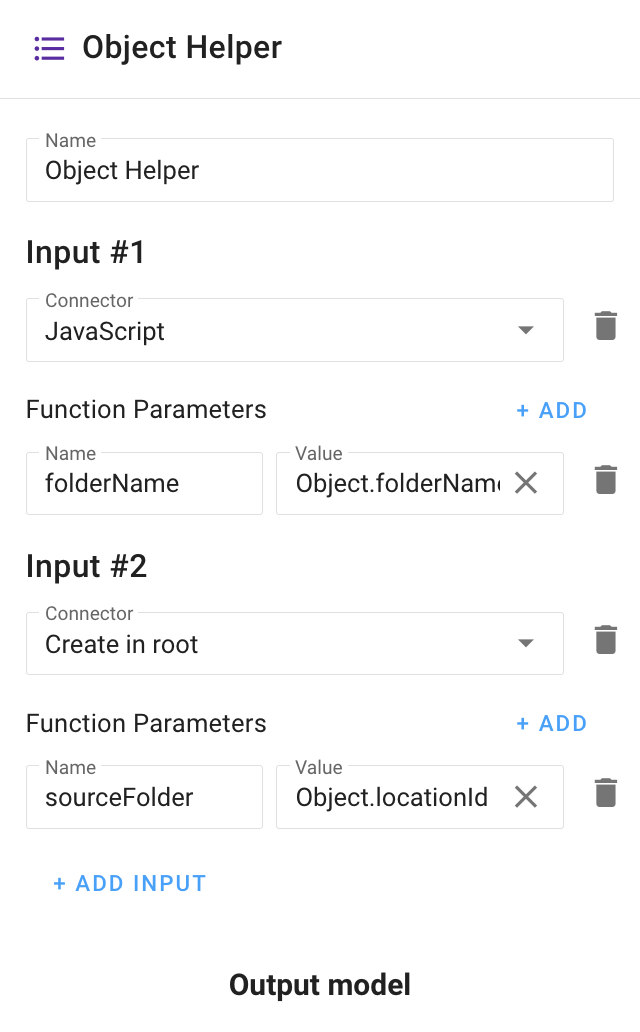Click the purple list icon beside Object Helper
This screenshot has height=1032, width=640.
click(x=49, y=47)
